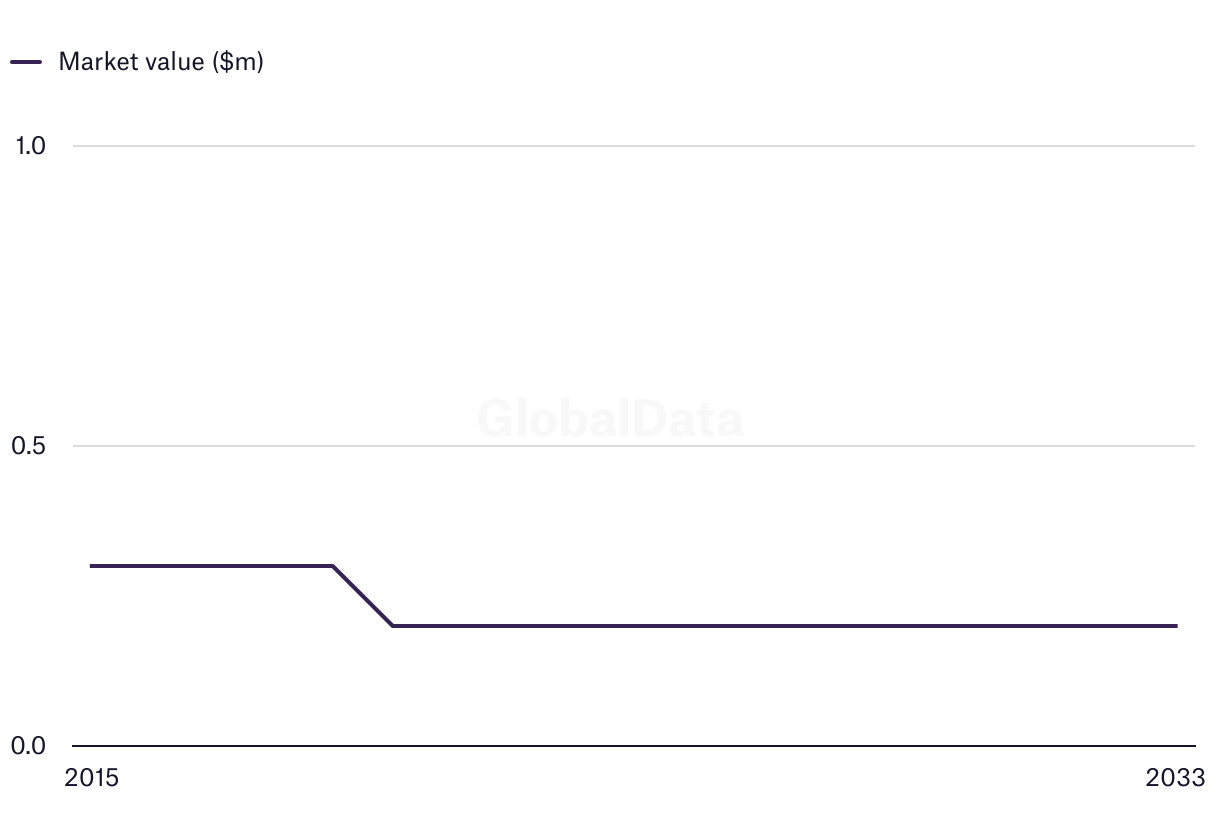Click the 0.5 horizontal gridline
Viewport: 1220px width, 836px height.
[634, 446]
